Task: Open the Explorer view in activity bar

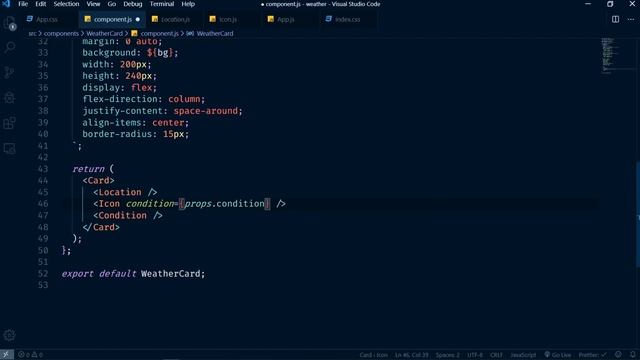Action: pos(10,23)
